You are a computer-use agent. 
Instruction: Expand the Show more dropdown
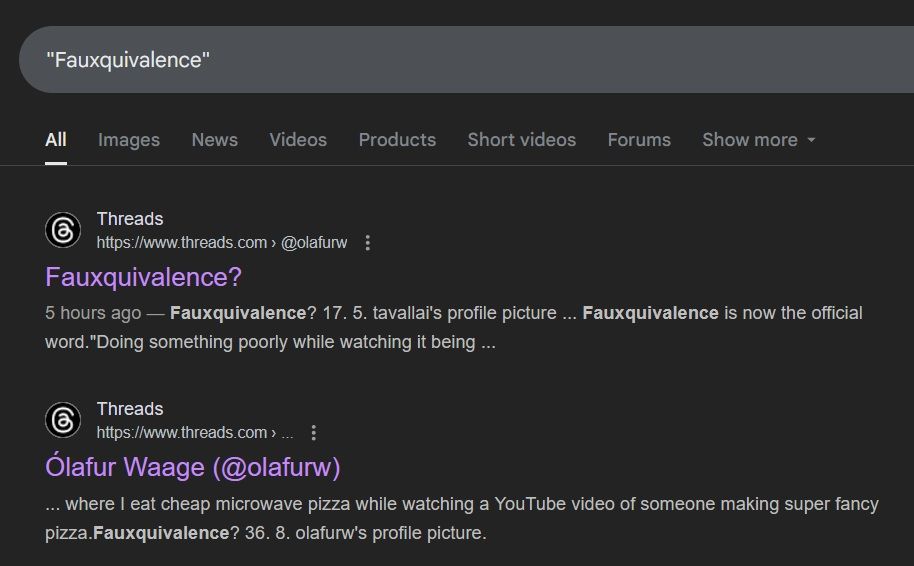(758, 140)
